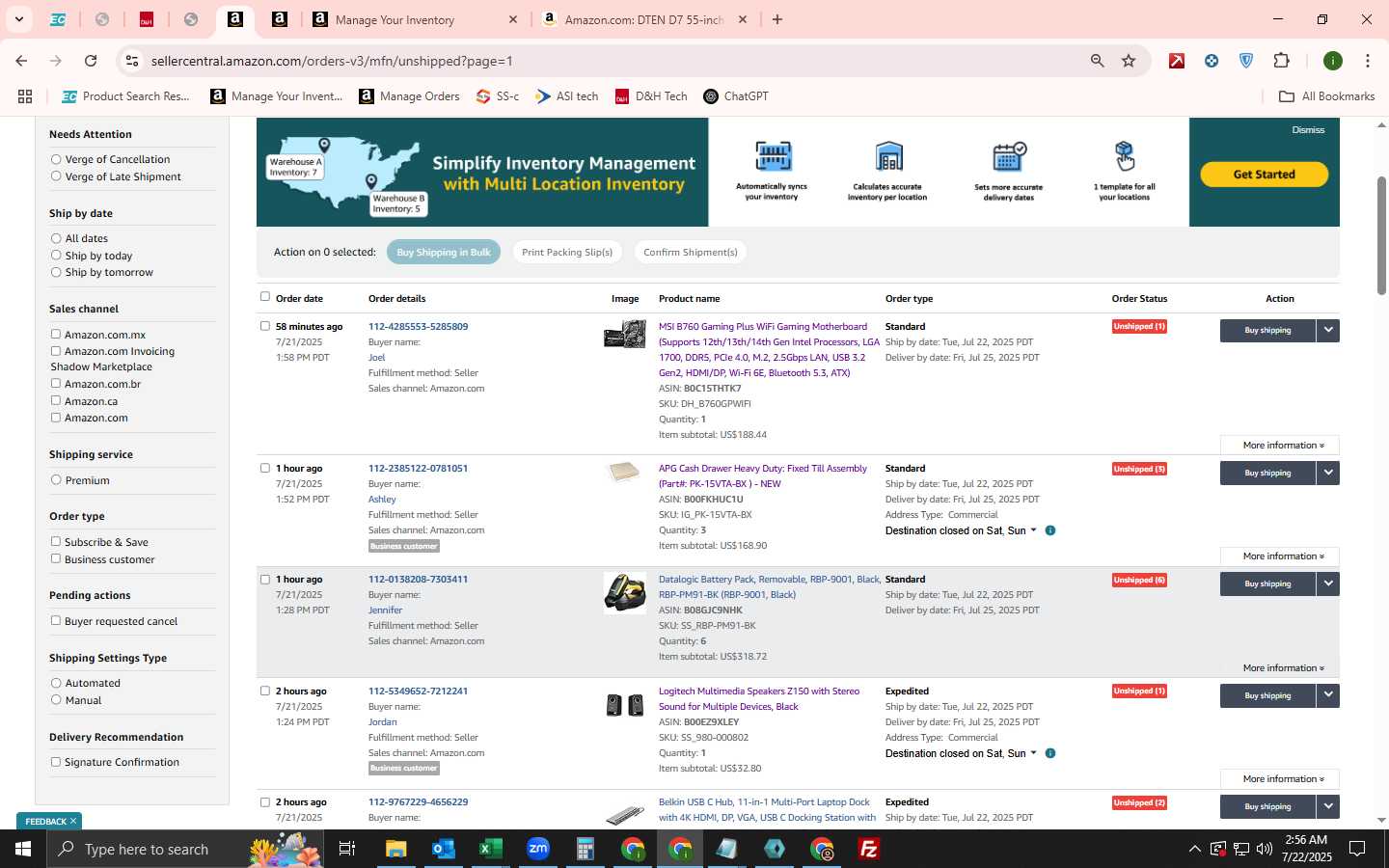Open a new browser tab

click(x=777, y=19)
